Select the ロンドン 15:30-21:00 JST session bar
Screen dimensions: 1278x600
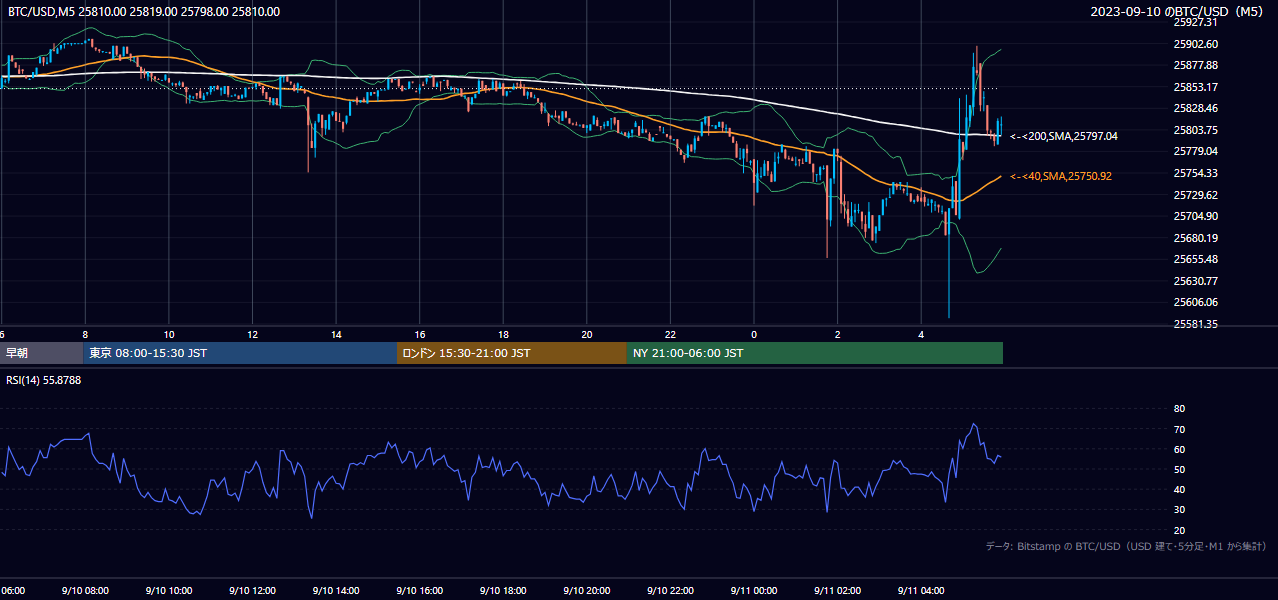pyautogui.click(x=512, y=353)
